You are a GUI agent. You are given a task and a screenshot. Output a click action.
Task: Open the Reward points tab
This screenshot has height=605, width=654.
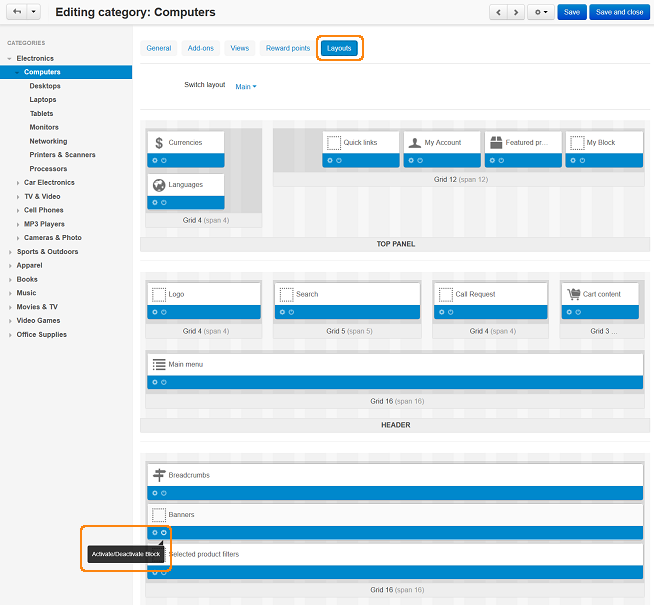coord(288,48)
